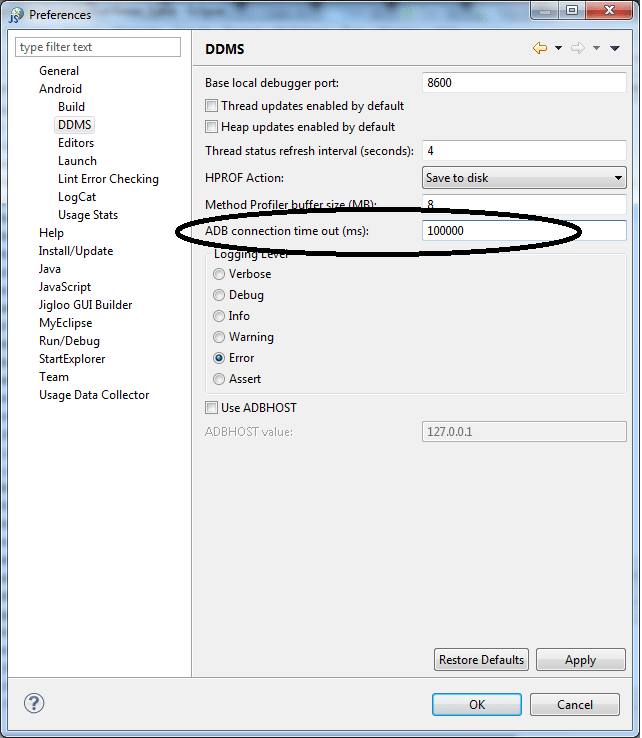The image size is (642, 738).
Task: Select Lint Error Checking in tree
Action: (108, 179)
